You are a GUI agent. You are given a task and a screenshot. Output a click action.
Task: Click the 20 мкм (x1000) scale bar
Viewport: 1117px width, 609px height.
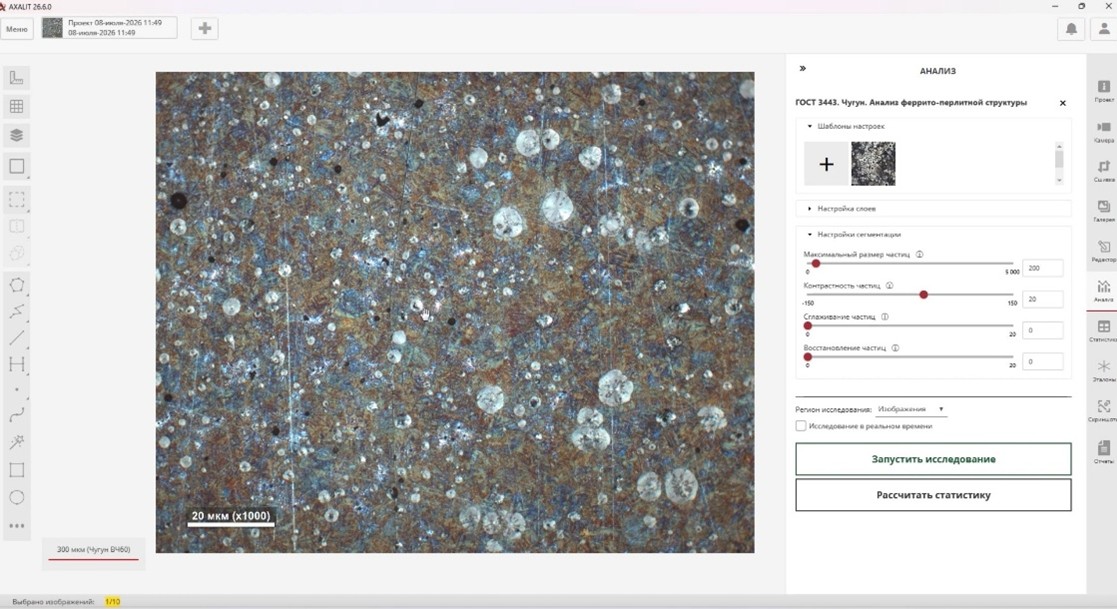click(x=231, y=516)
